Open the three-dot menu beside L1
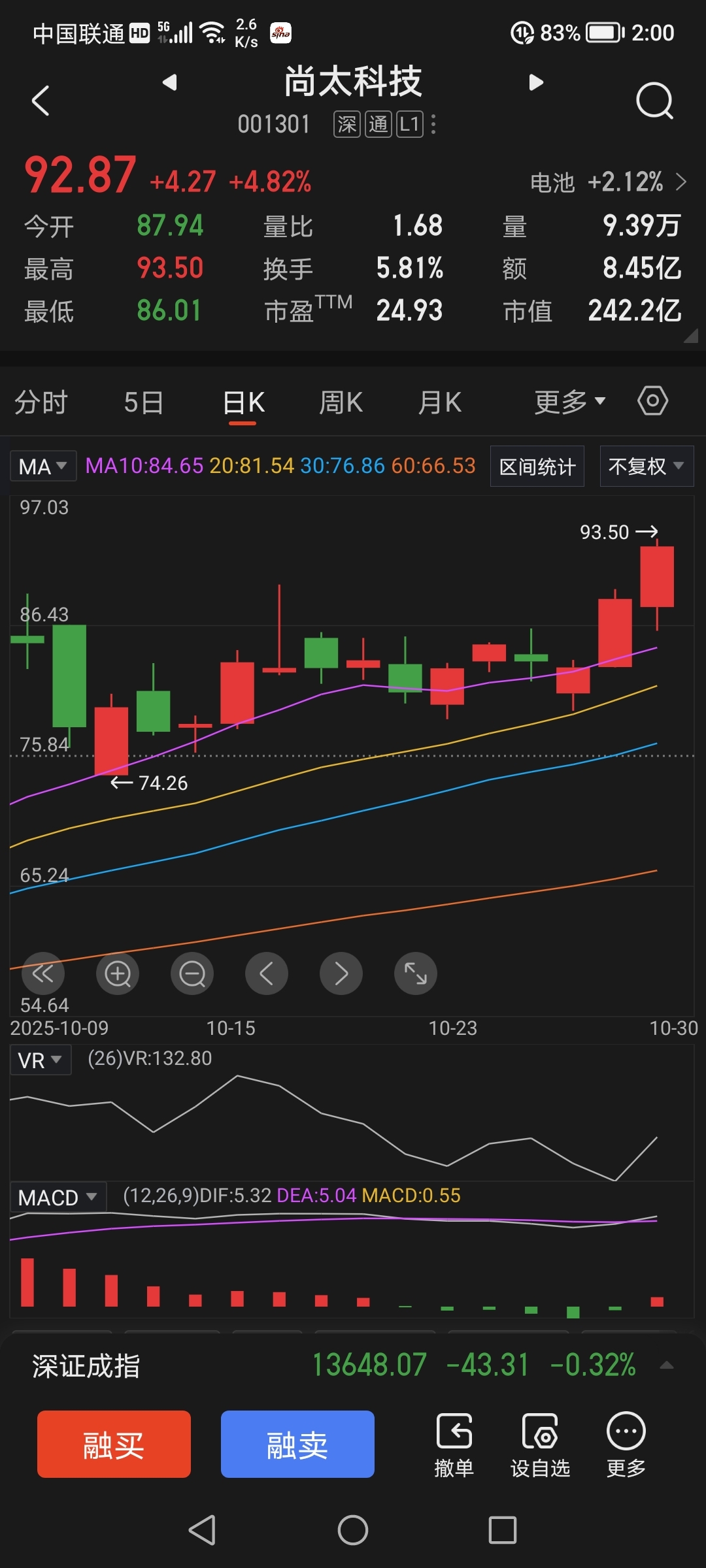 (433, 124)
